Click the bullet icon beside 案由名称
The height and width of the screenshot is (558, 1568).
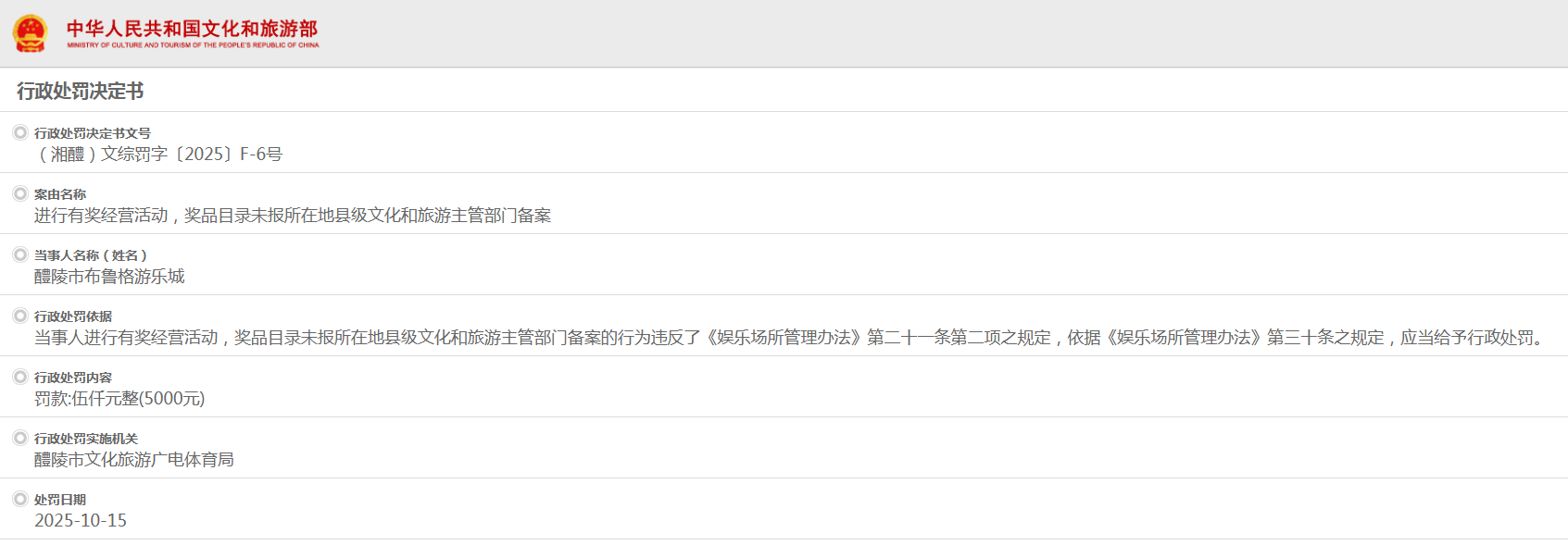pyautogui.click(x=20, y=193)
